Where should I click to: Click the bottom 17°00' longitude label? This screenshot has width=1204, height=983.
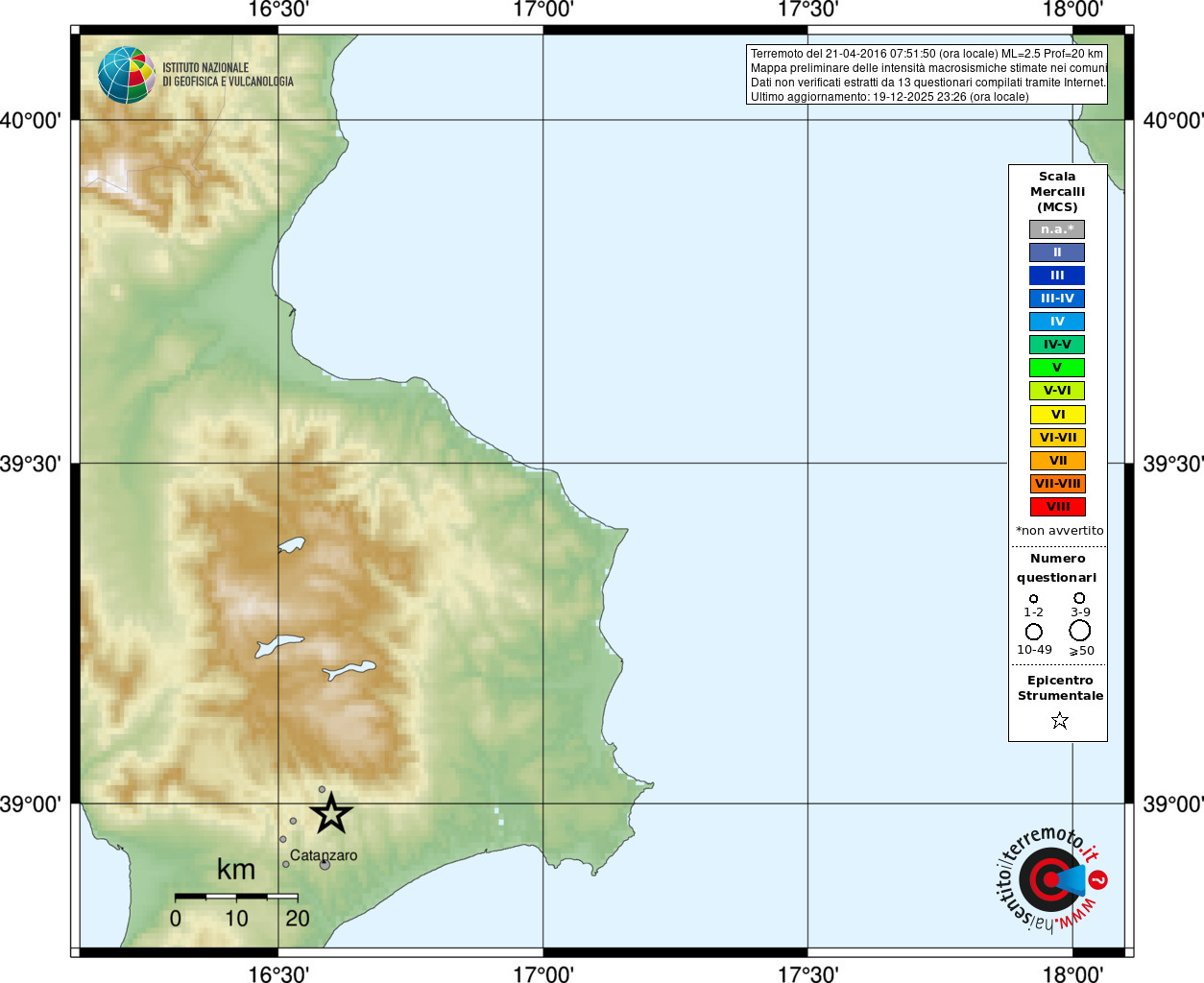click(543, 974)
